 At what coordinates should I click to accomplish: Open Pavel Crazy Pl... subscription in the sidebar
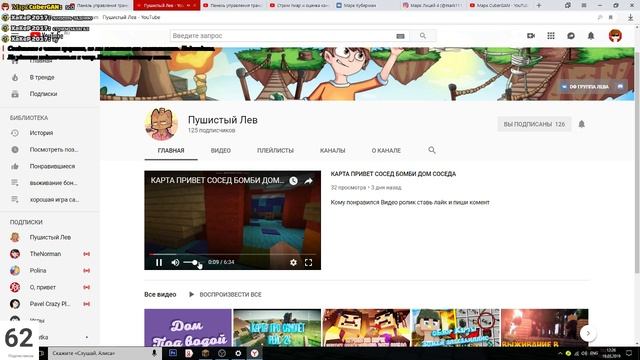coord(50,304)
